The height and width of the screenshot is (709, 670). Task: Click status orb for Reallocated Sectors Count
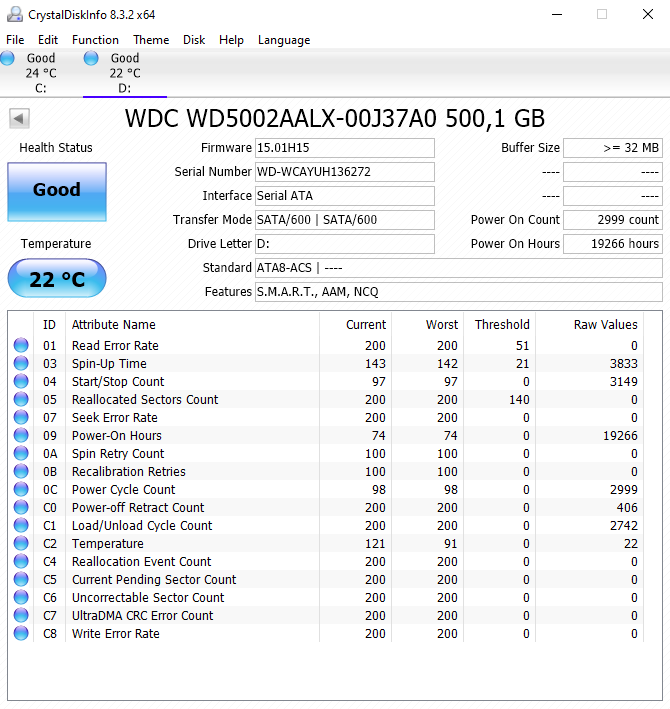click(x=21, y=399)
